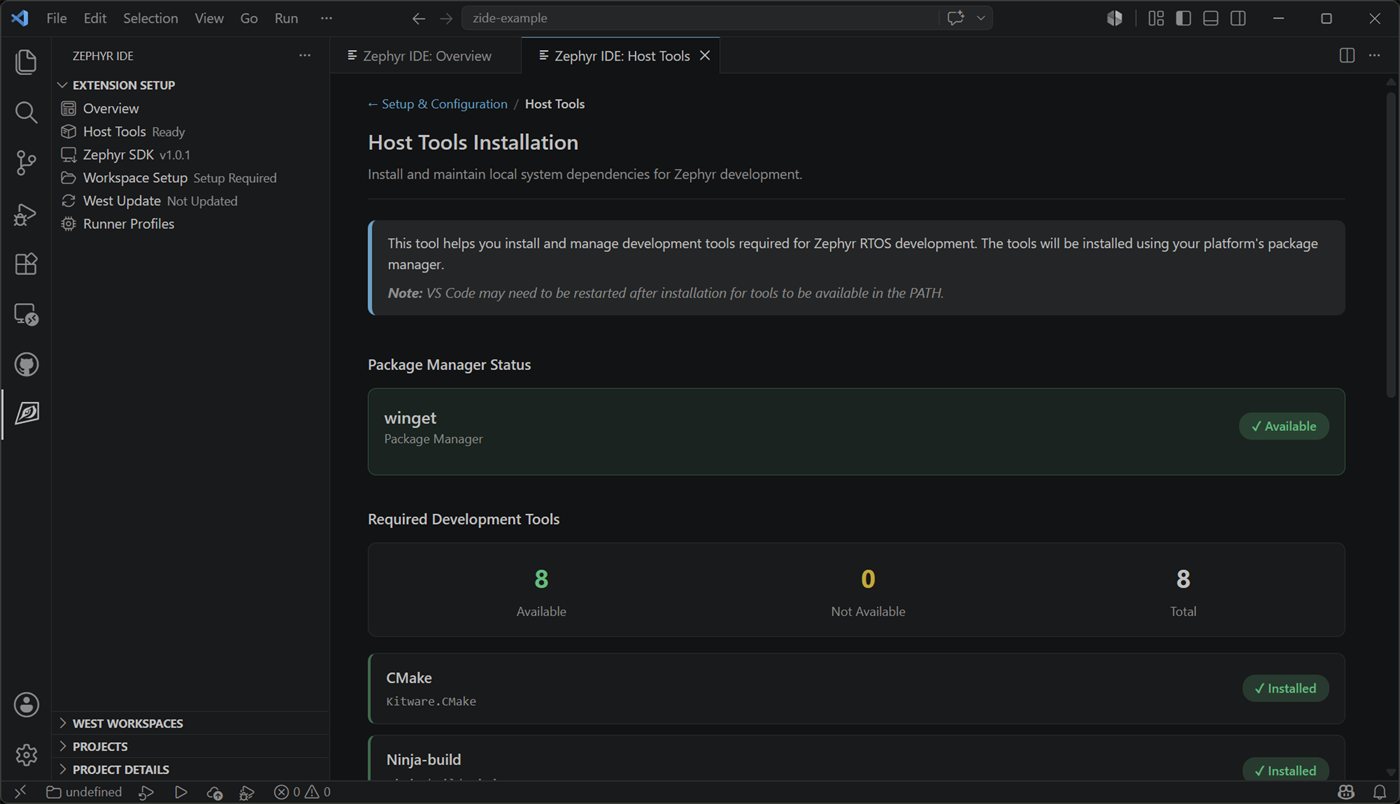
Task: Open notifications bell in status bar
Action: point(1379,792)
